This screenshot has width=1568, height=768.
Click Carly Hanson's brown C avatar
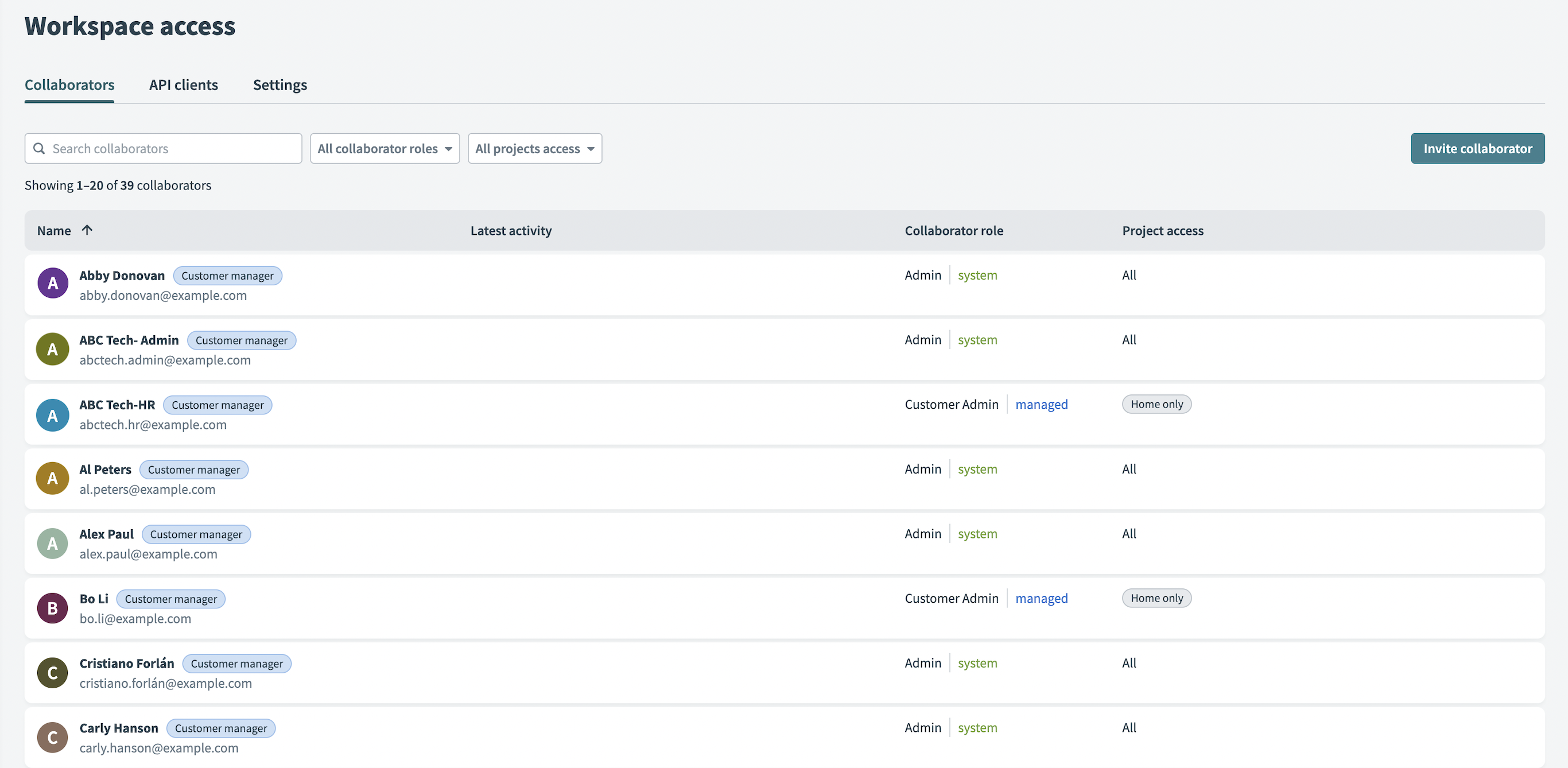click(x=53, y=738)
